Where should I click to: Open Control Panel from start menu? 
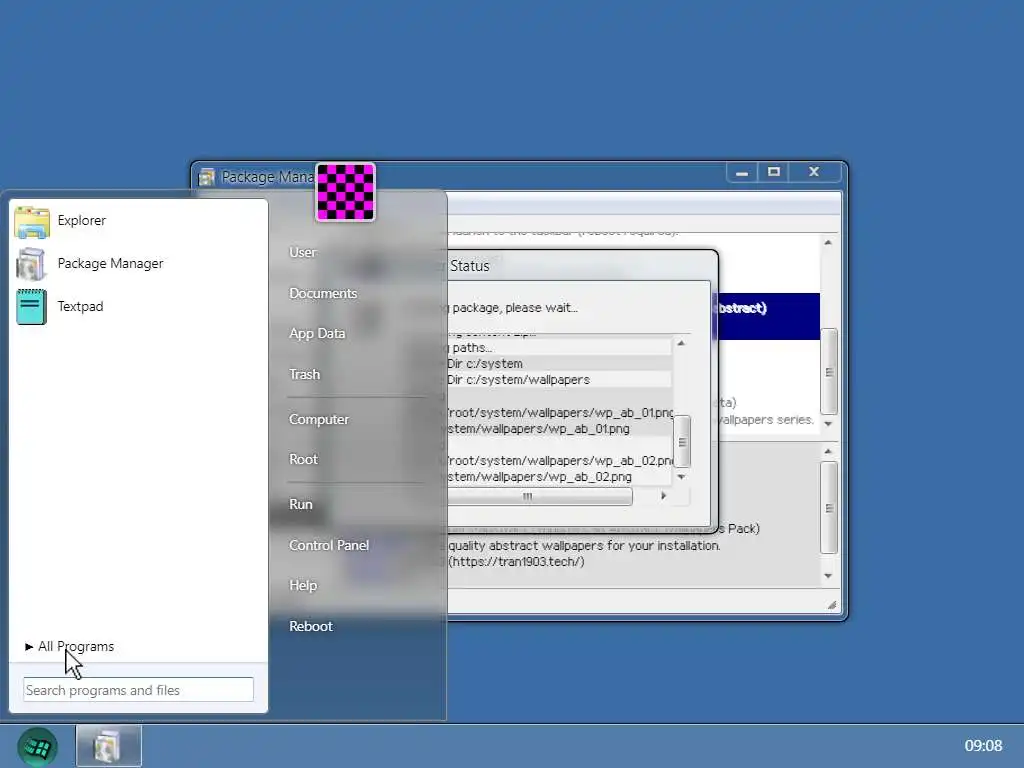pyautogui.click(x=328, y=546)
